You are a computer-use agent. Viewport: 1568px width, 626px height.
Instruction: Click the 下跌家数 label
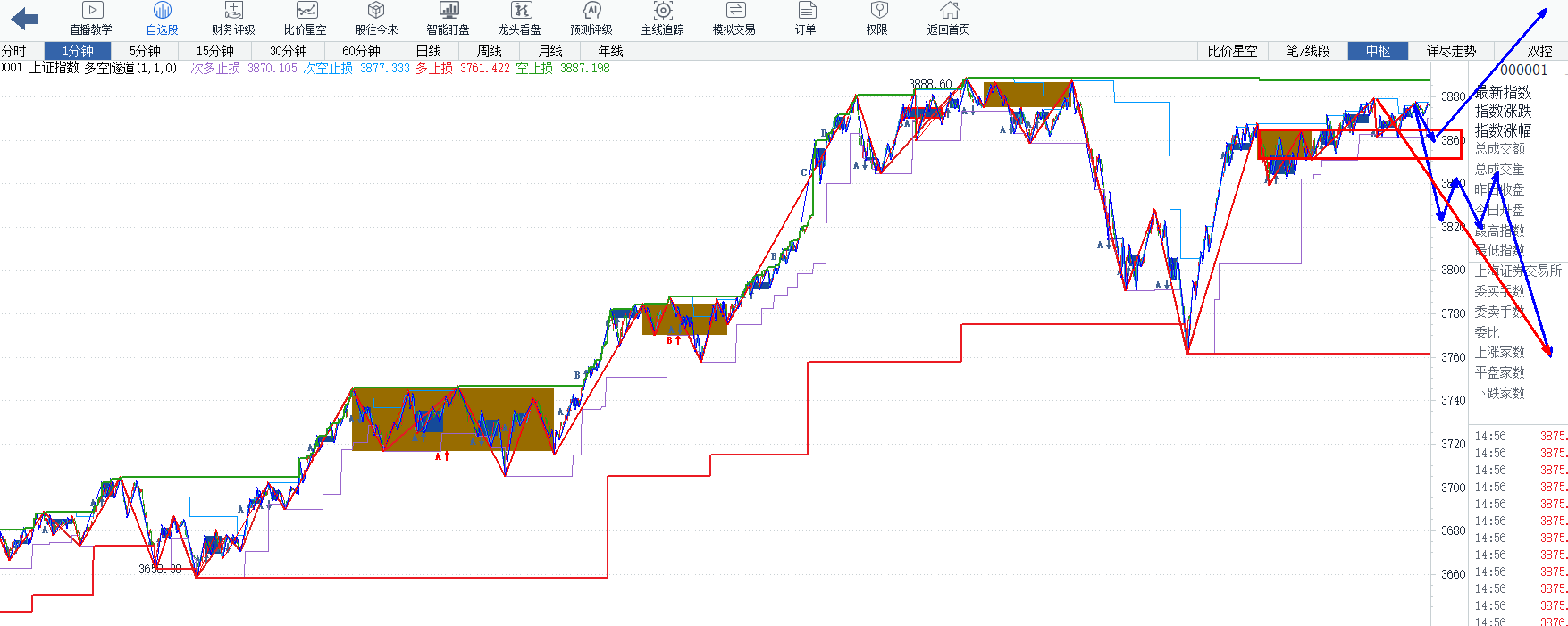point(1500,394)
